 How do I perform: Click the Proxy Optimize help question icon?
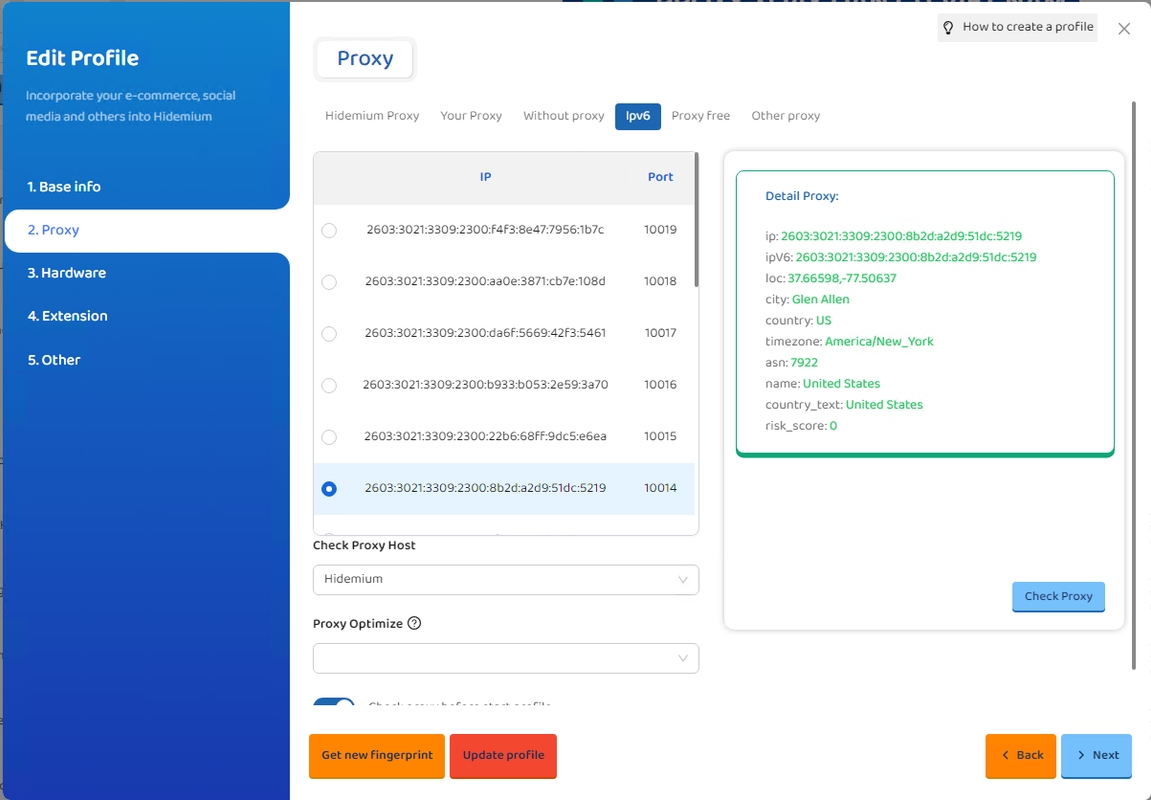(414, 623)
